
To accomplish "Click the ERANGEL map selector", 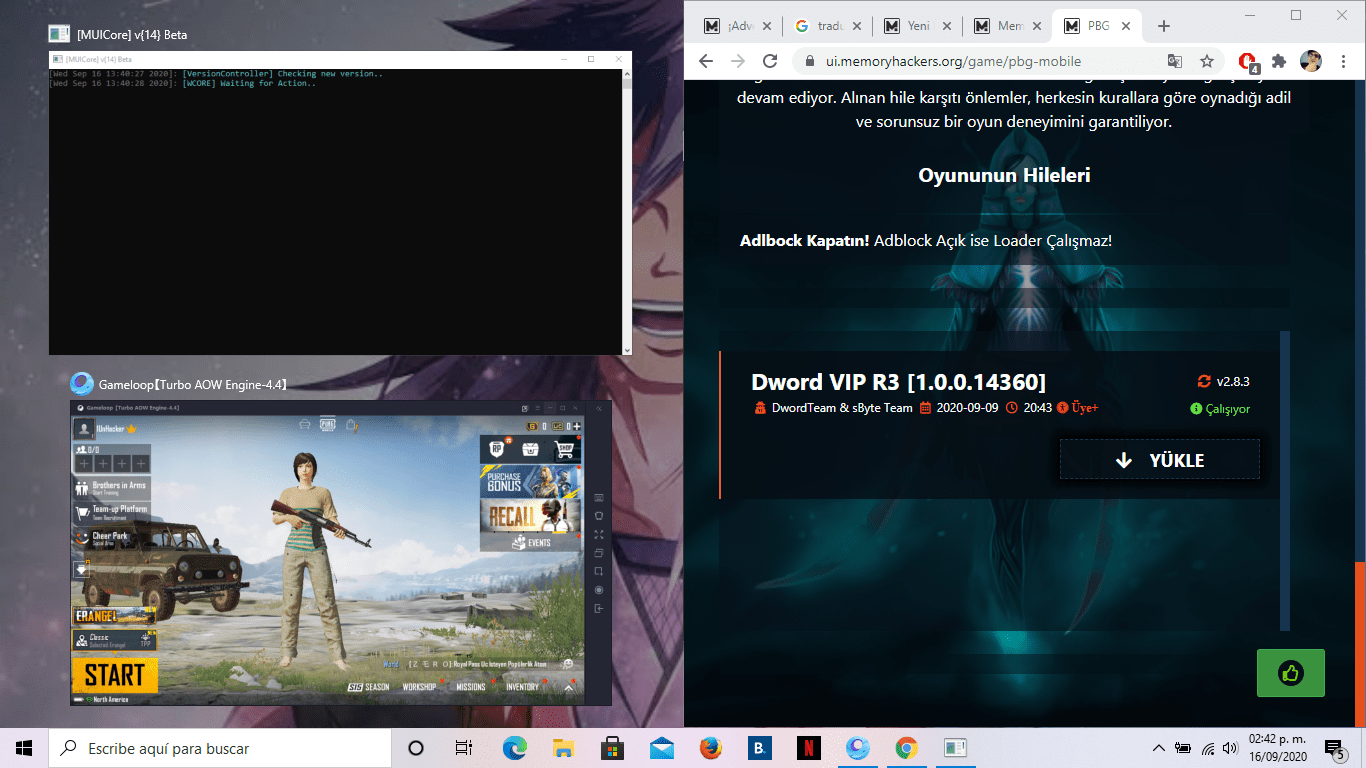I will [114, 616].
